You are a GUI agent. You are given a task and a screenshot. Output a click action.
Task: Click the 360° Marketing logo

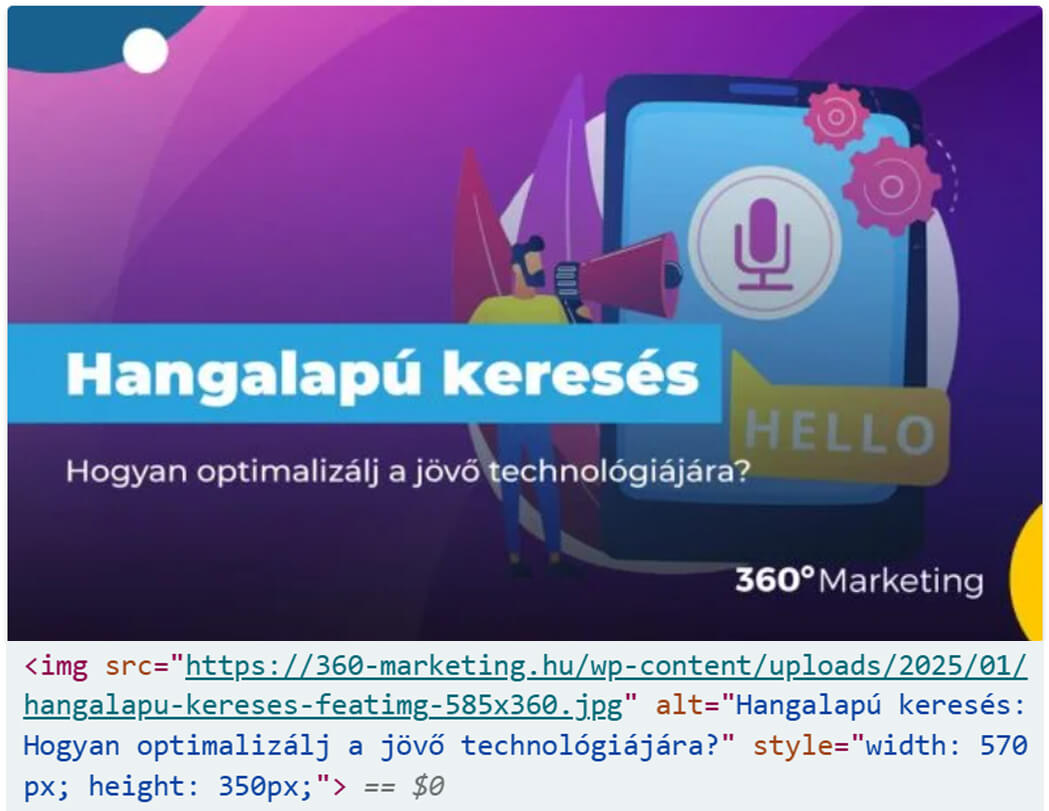point(859,580)
